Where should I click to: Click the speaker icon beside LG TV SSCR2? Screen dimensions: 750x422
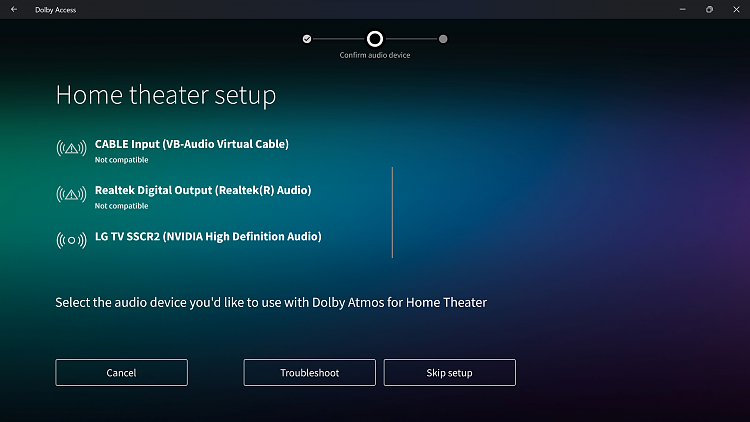(71, 240)
